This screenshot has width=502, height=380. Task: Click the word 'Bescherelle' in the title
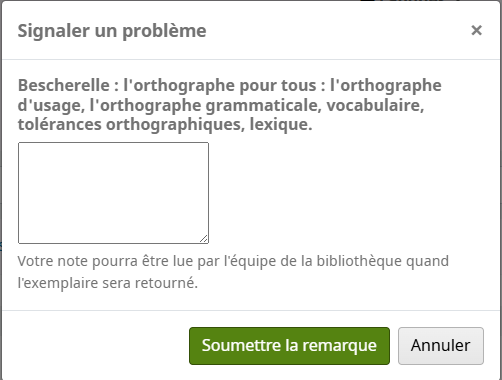(64, 85)
